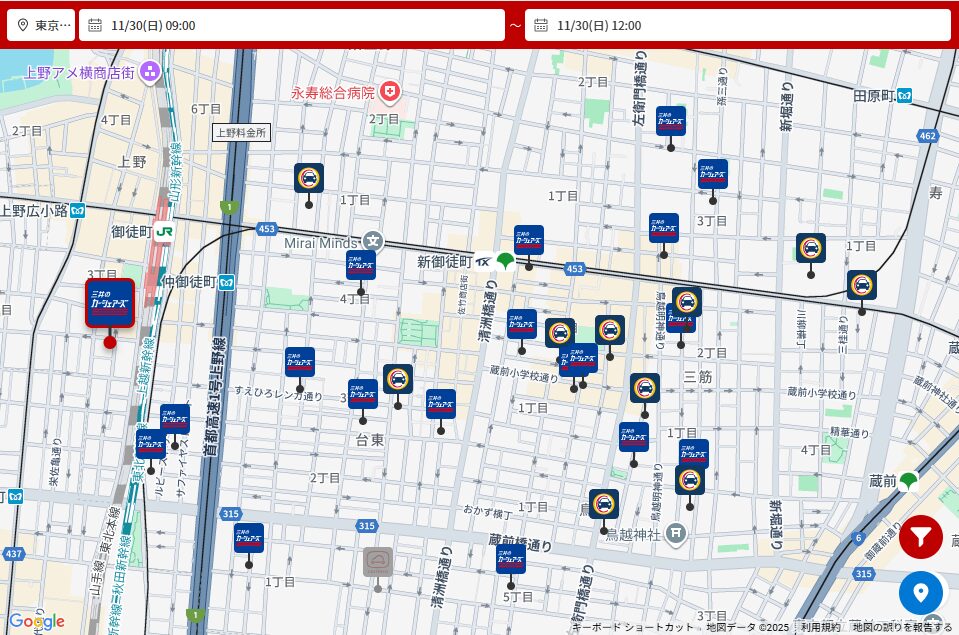The image size is (959, 635).
Task: Click car marker left of 鳥越神社
Action: [x=604, y=504]
